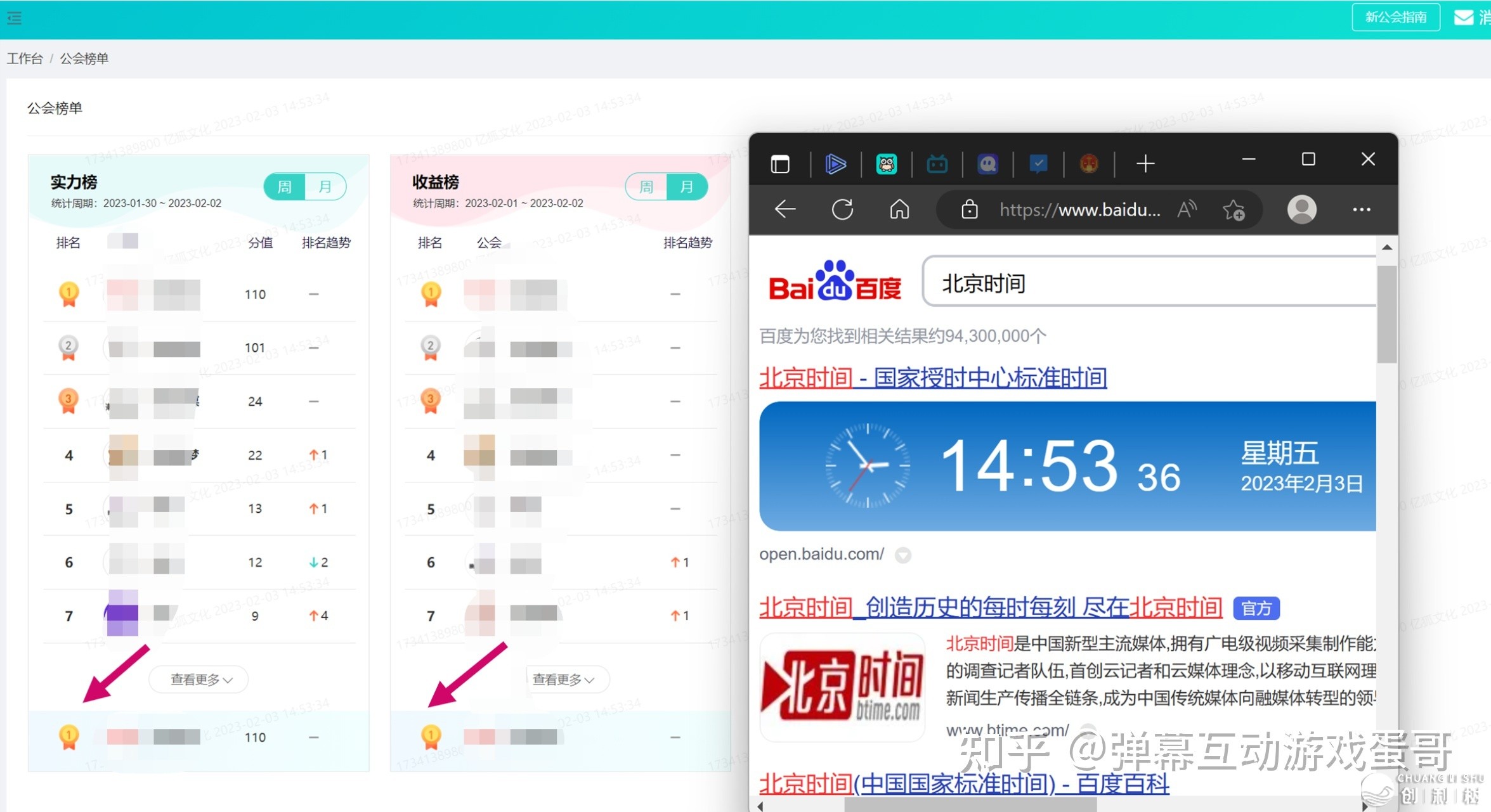Viewport: 1491px width, 812px height.
Task: Add page to favorites star icon
Action: [1234, 209]
